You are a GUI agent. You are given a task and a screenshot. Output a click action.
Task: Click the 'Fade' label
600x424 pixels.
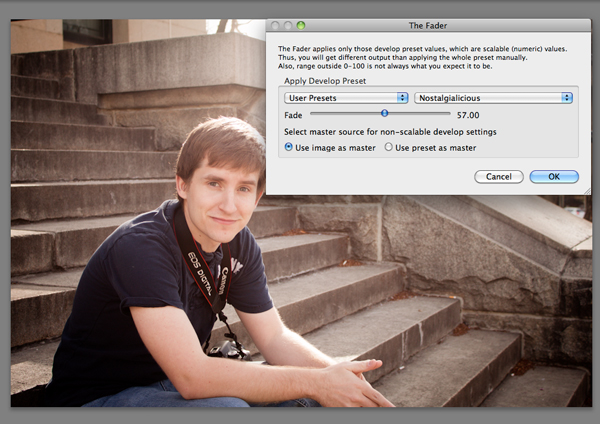coord(293,115)
